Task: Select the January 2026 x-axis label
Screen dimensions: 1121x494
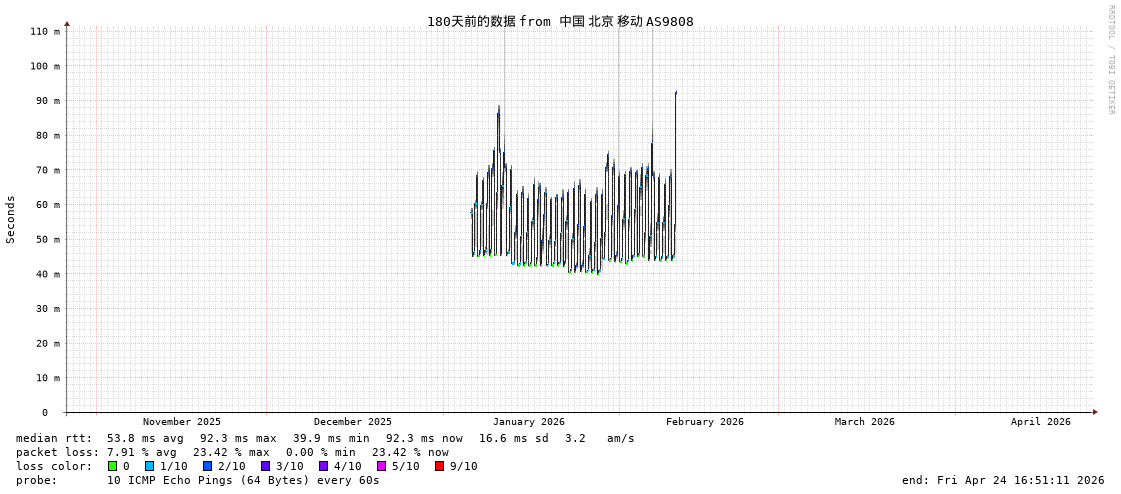Action: click(528, 422)
